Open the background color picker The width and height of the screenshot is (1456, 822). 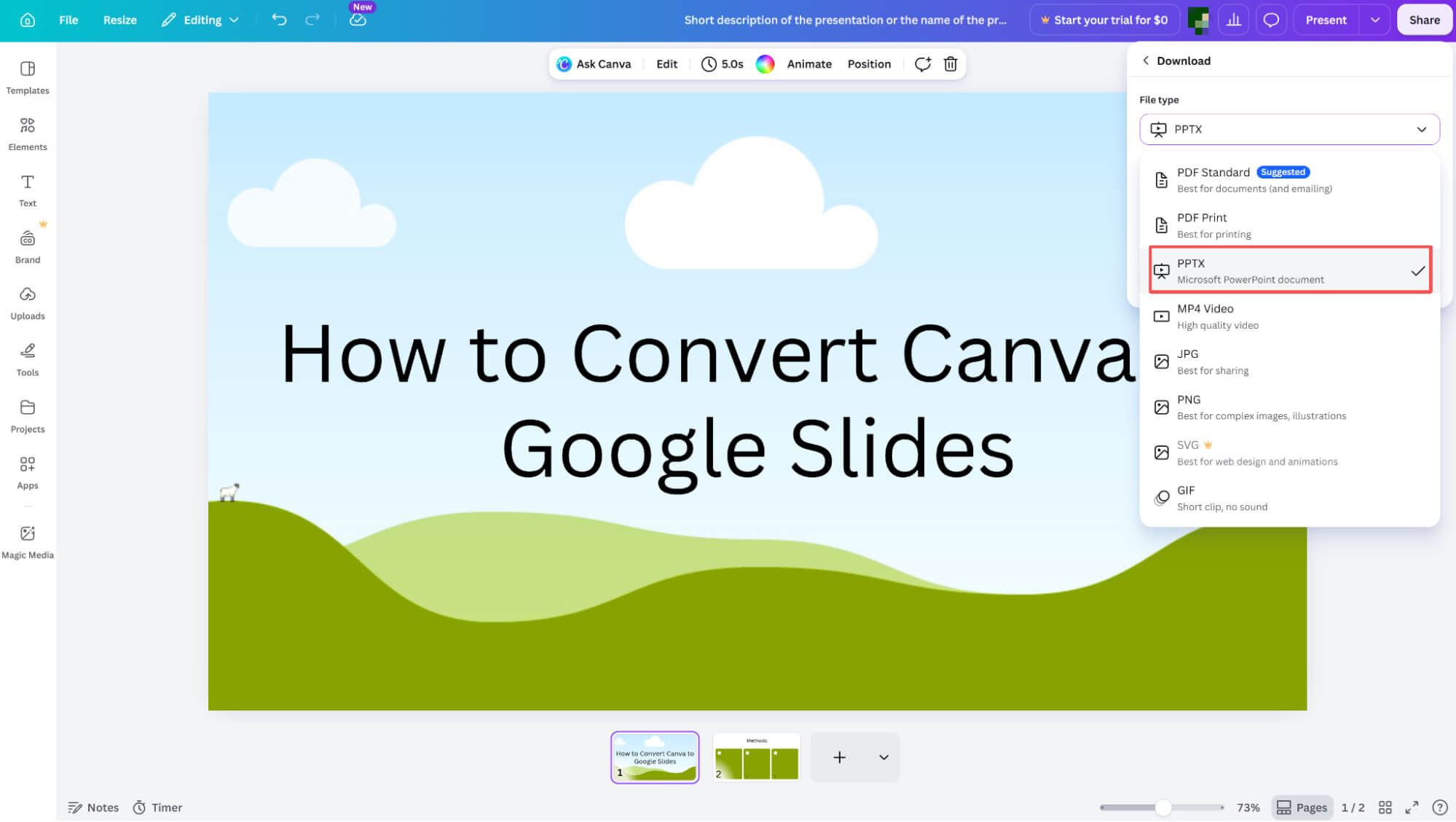[x=765, y=64]
